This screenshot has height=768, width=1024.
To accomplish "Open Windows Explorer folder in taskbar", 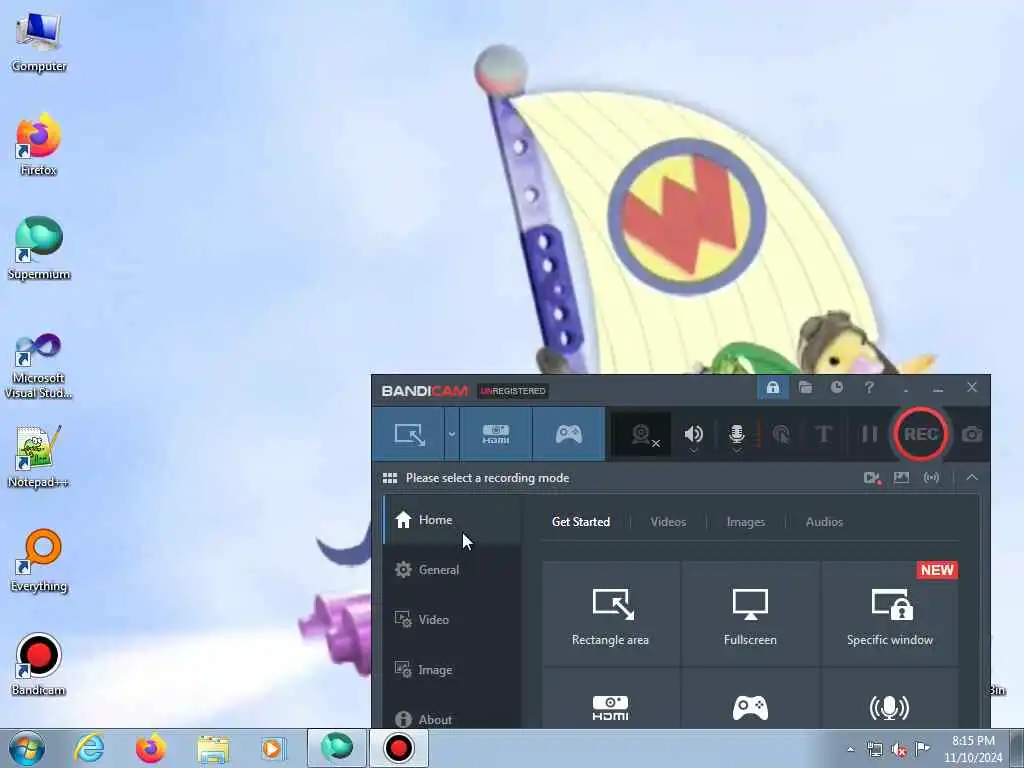I will (213, 748).
